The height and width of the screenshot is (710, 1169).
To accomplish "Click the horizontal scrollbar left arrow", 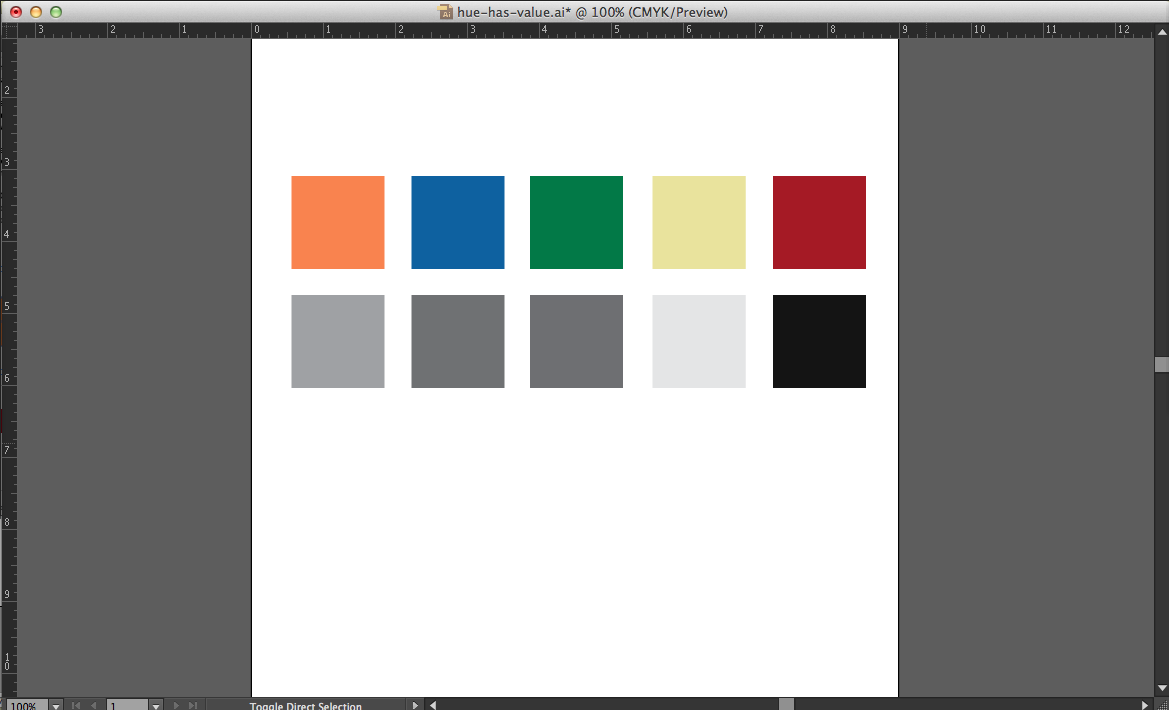I will tap(433, 705).
